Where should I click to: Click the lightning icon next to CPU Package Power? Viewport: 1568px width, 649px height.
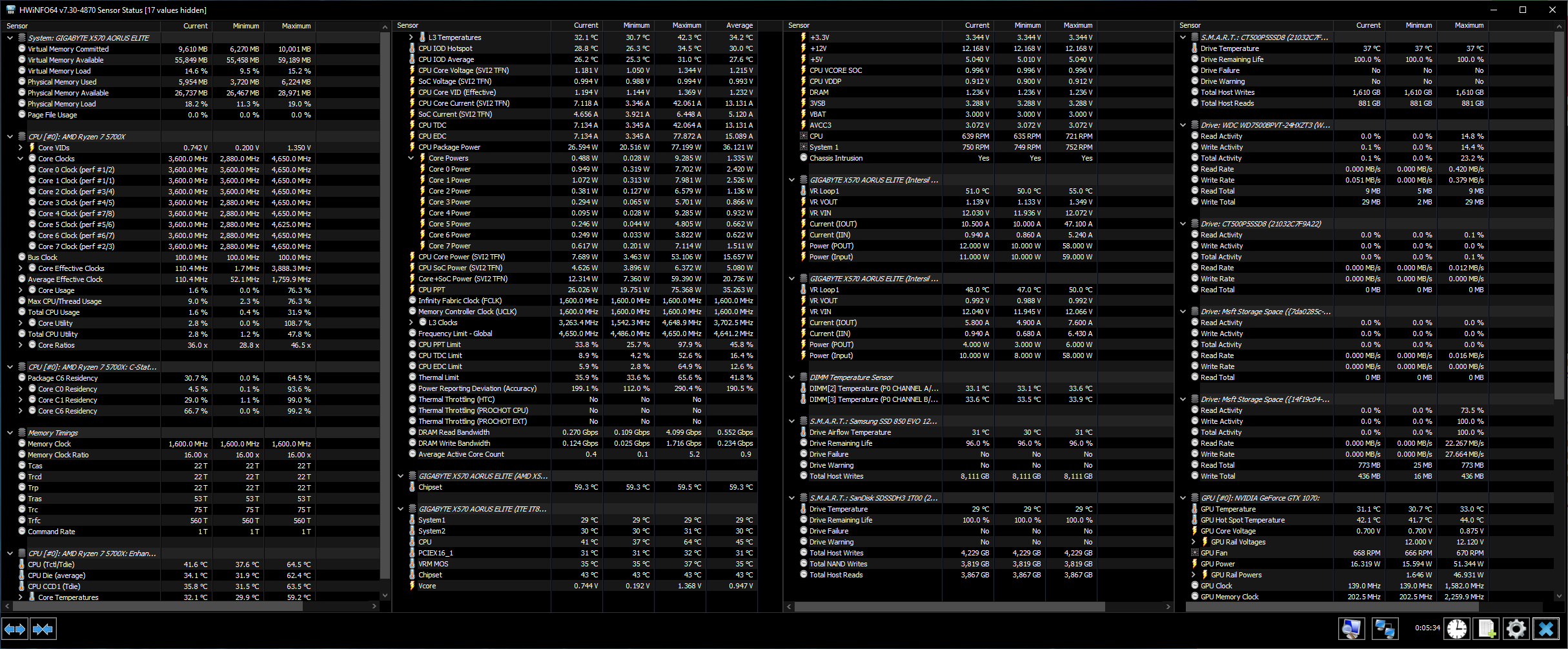pos(412,147)
